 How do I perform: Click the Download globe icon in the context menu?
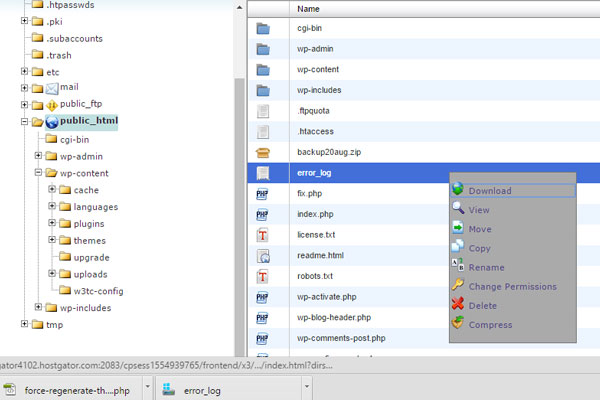click(458, 189)
